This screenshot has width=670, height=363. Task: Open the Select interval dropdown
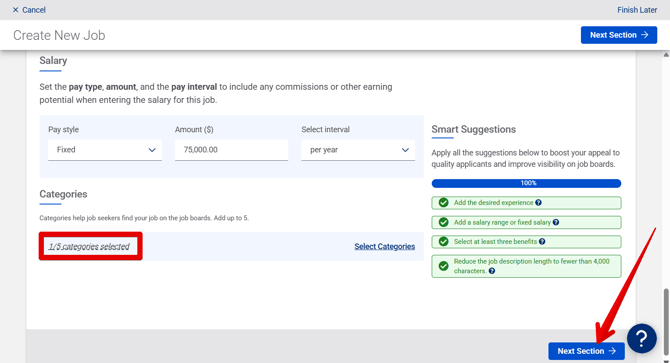[358, 150]
